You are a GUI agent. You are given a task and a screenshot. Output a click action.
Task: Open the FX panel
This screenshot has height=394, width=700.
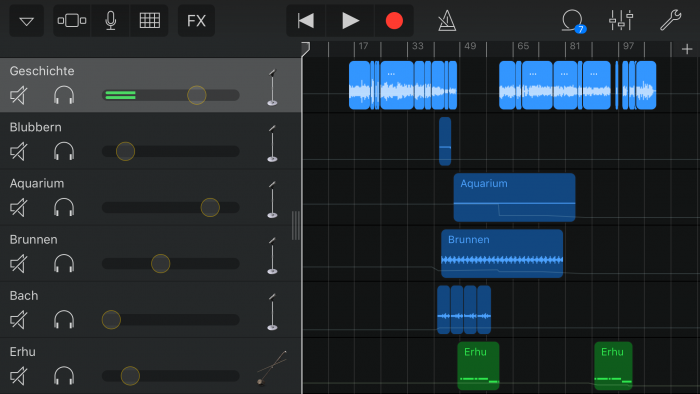[x=196, y=21]
